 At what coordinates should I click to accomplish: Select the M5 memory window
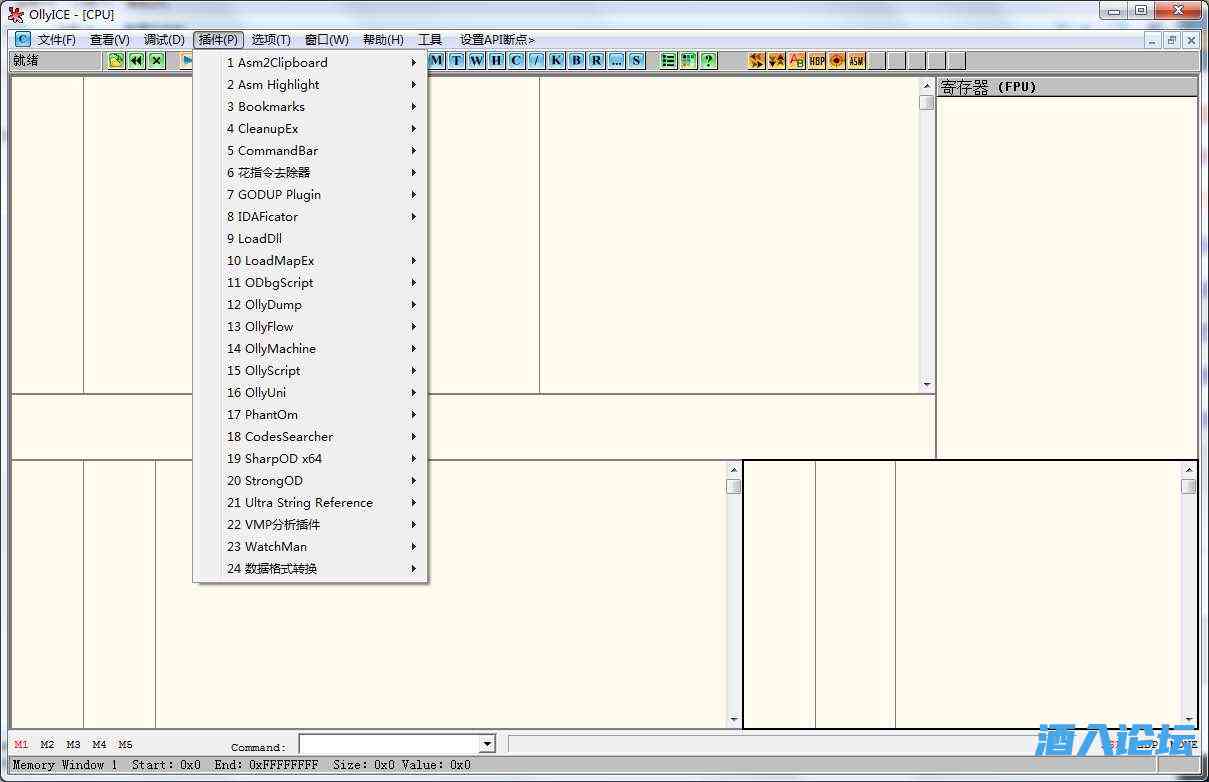125,745
